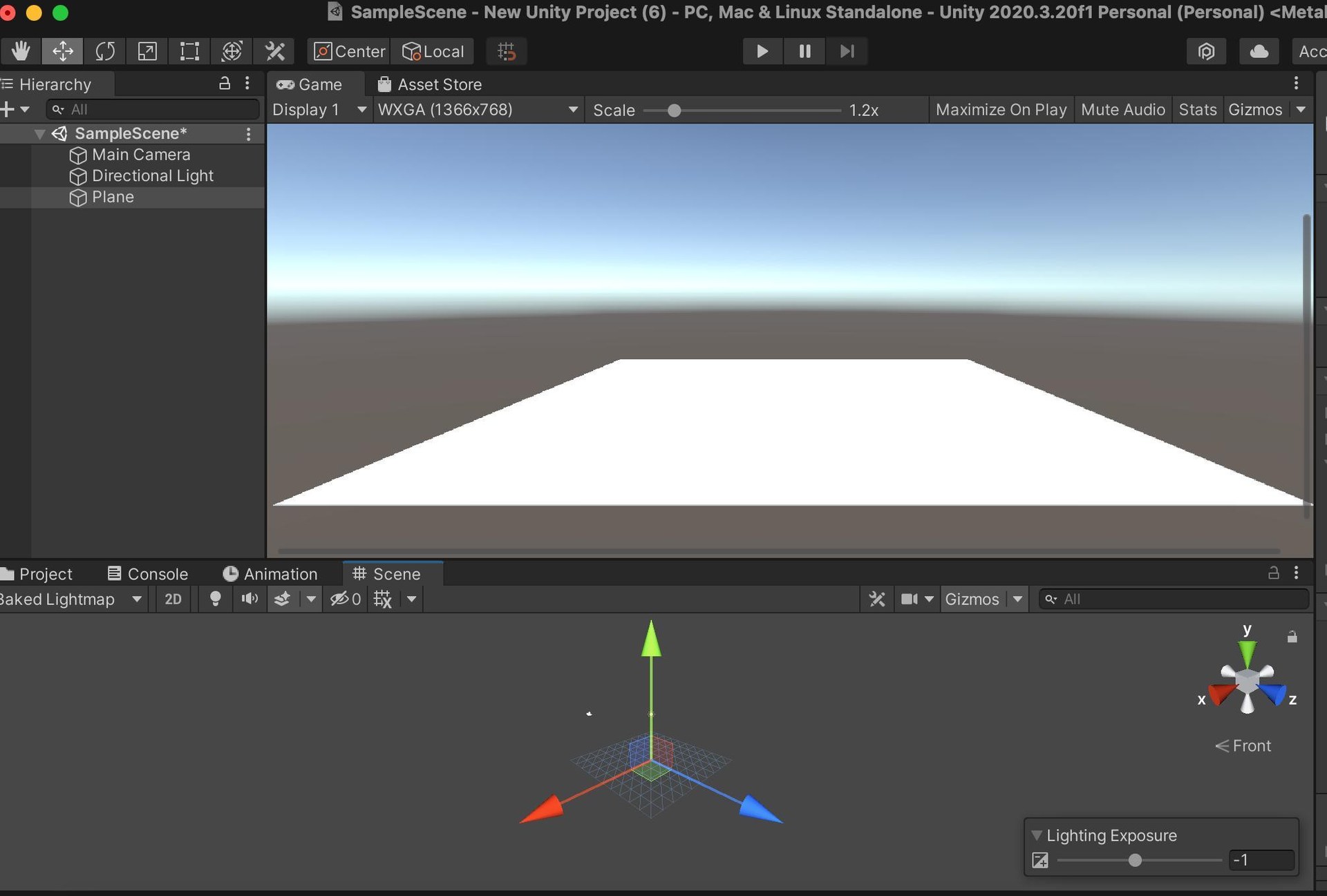Open the custom editor tools wrench icon
Viewport: 1327px width, 896px height.
click(274, 50)
